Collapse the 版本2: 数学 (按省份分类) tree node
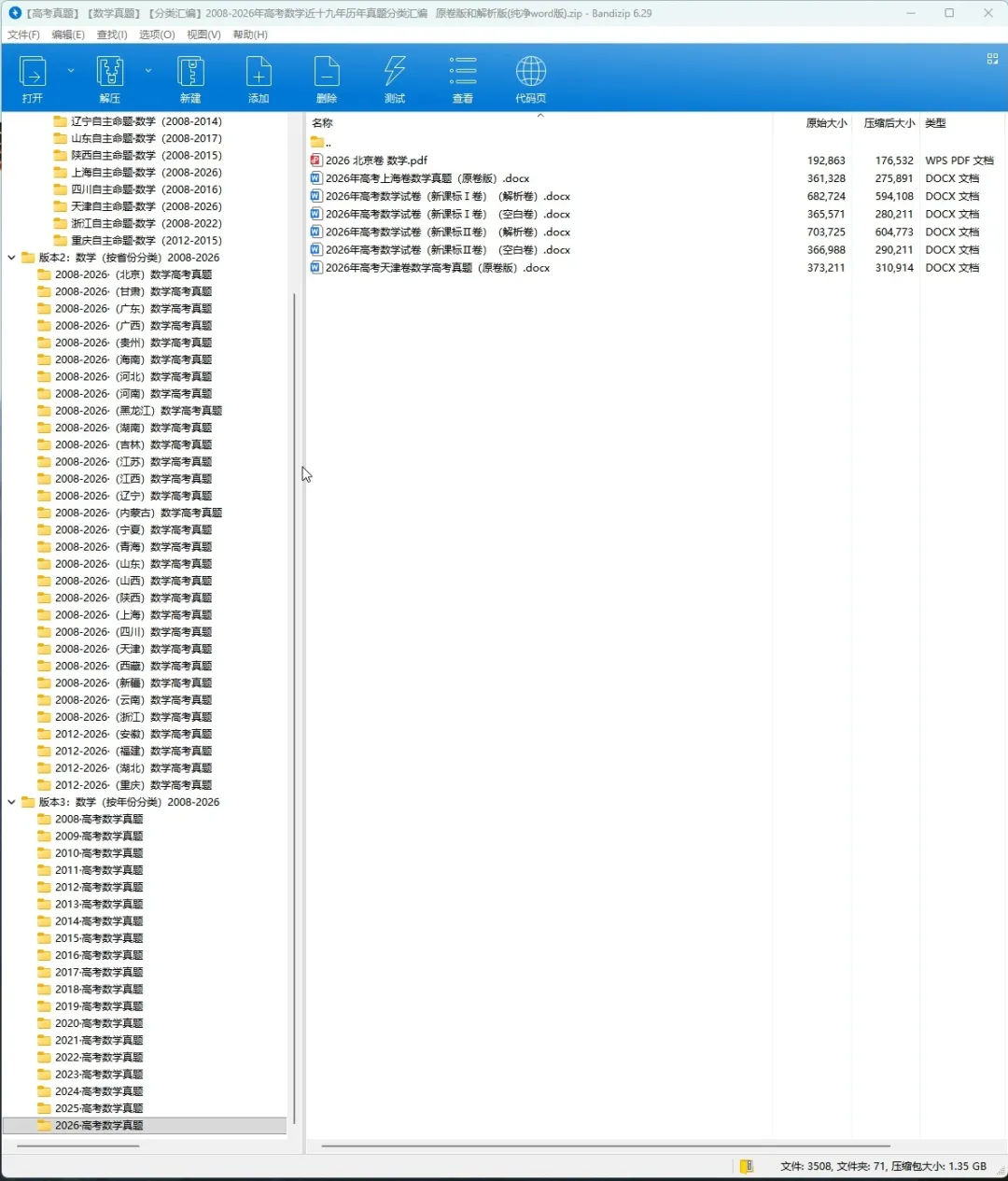The image size is (1008, 1181). click(x=11, y=258)
